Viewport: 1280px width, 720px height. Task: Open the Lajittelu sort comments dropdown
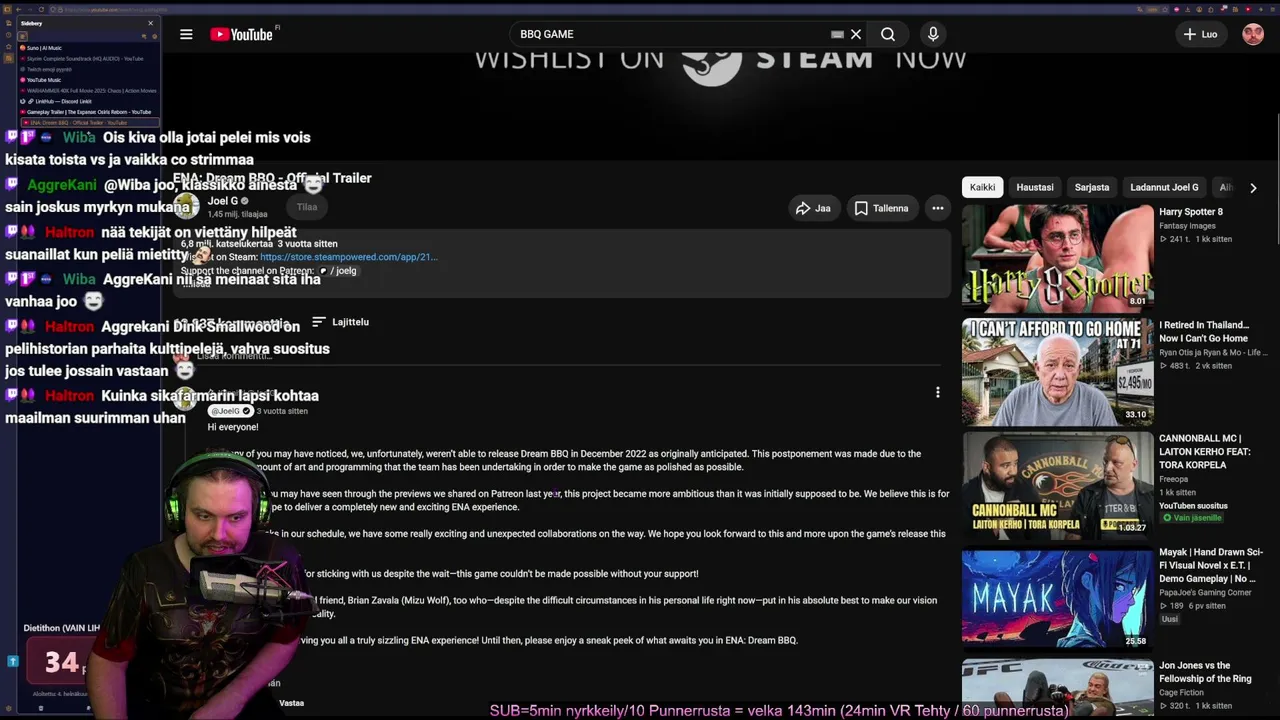tap(341, 322)
